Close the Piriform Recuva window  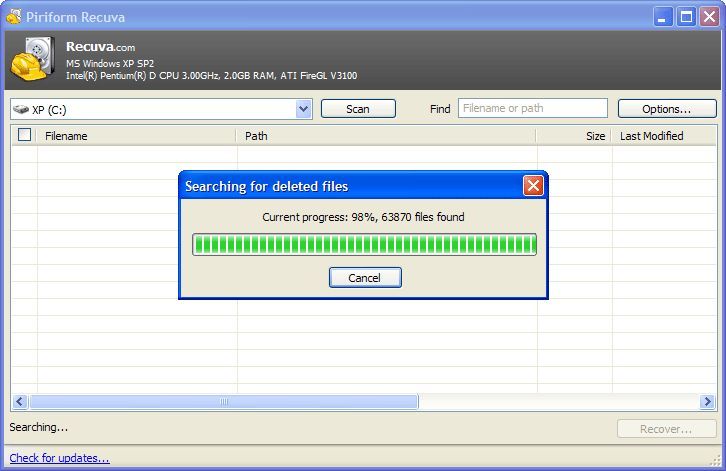pos(709,17)
